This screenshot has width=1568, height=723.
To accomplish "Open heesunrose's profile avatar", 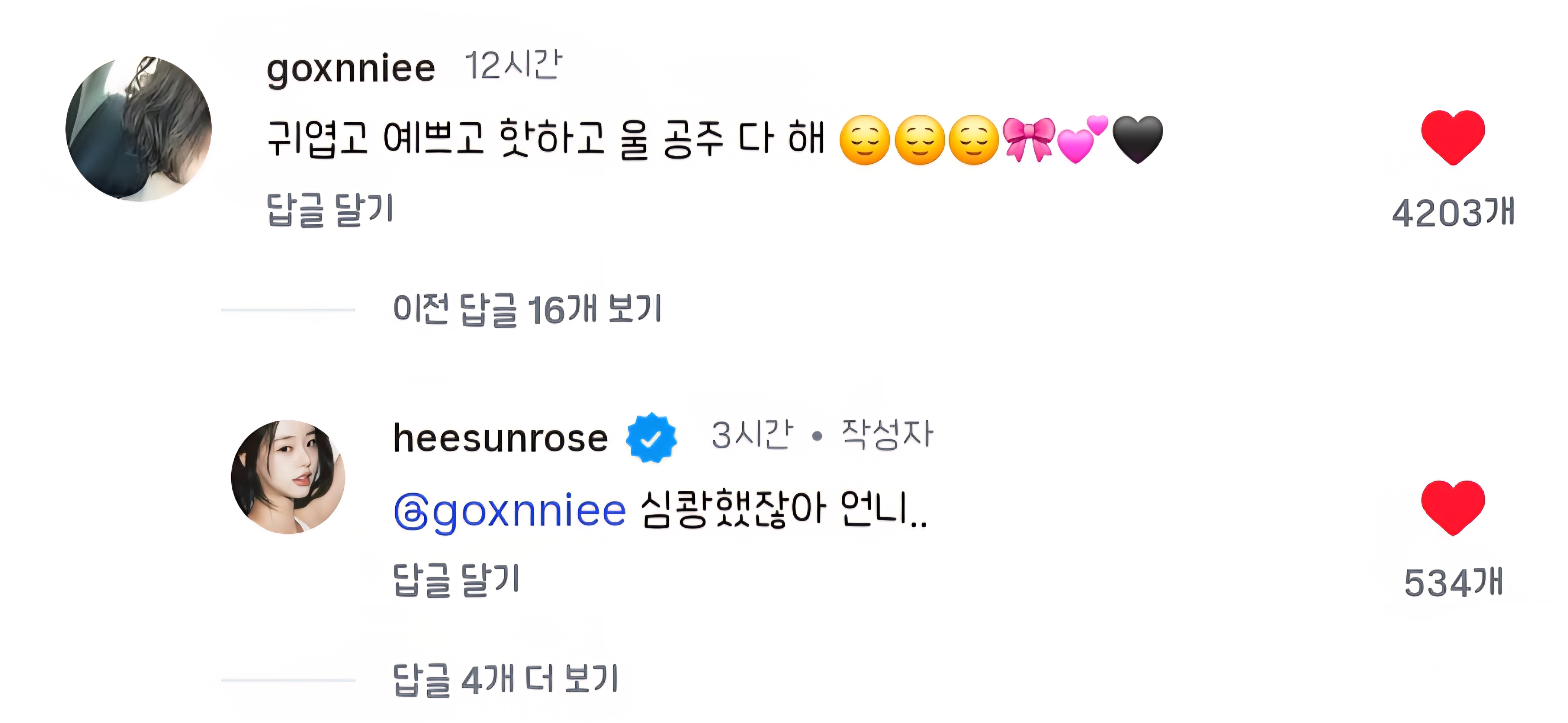I will point(288,477).
